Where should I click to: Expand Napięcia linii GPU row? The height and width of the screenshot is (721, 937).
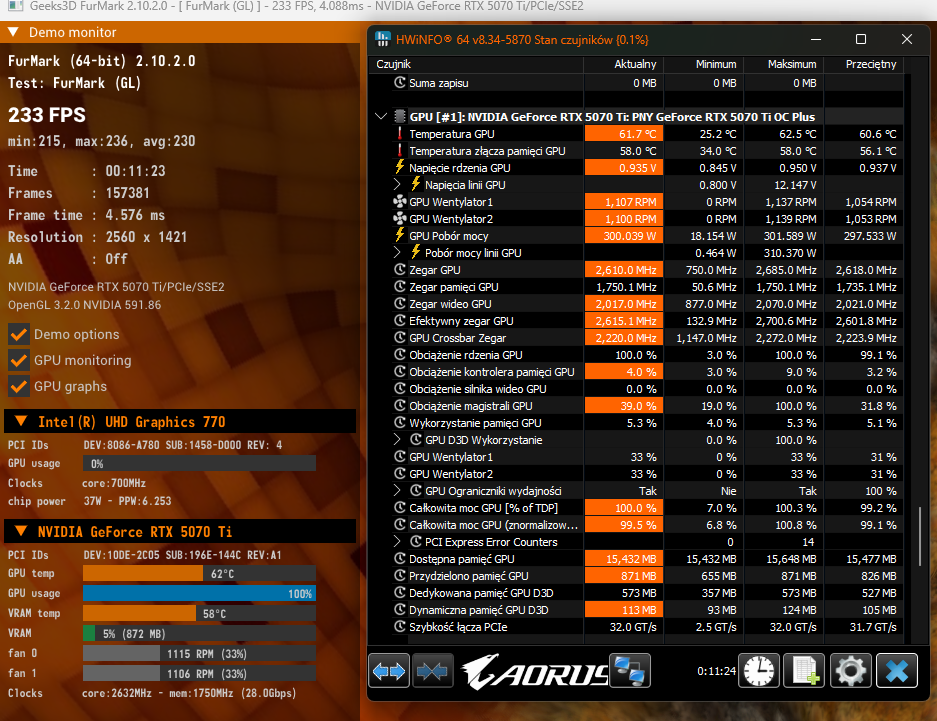[x=397, y=185]
